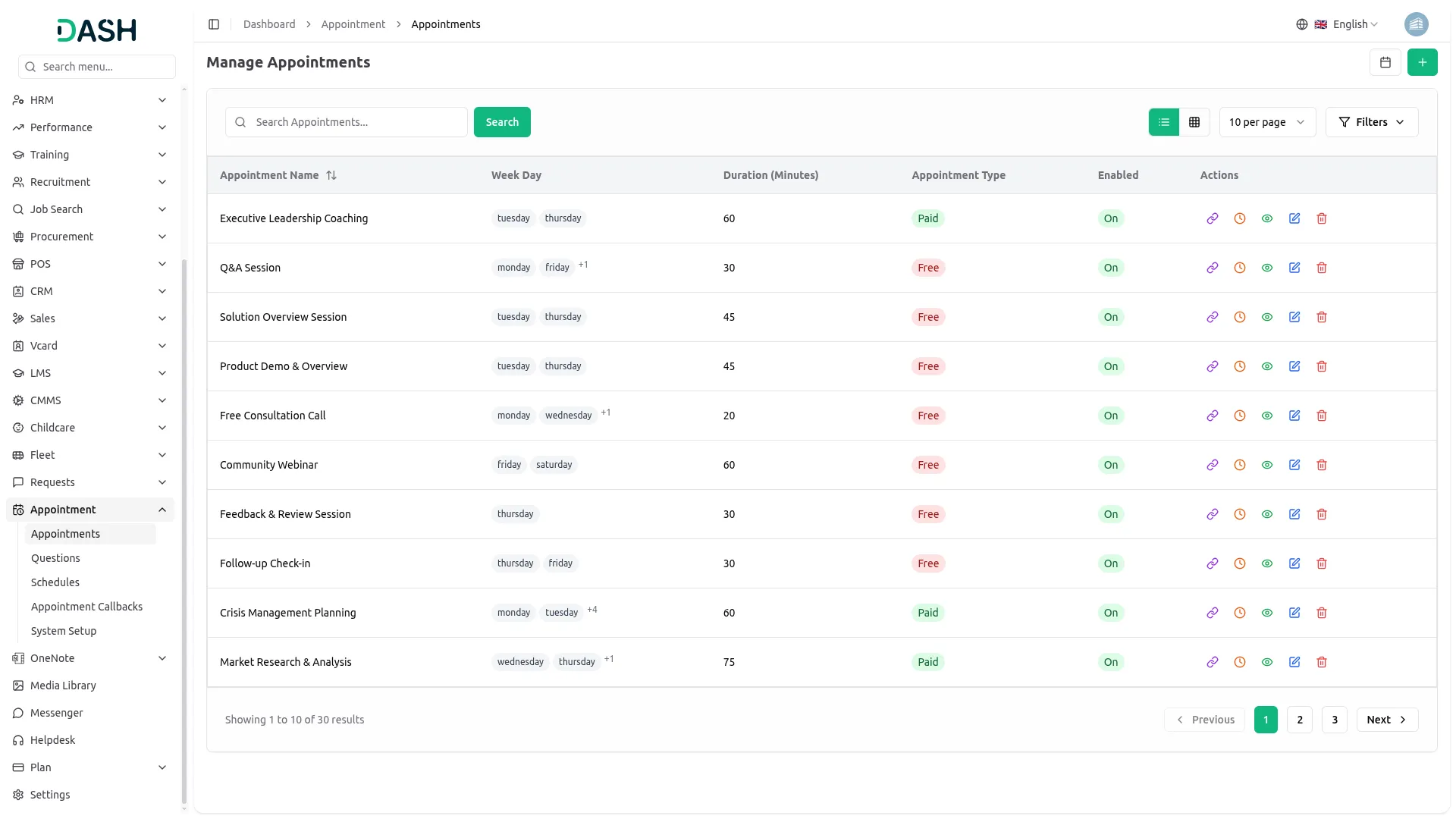The width and height of the screenshot is (1456, 819).
Task: Edit the Solution Overview Session appointment
Action: point(1294,317)
